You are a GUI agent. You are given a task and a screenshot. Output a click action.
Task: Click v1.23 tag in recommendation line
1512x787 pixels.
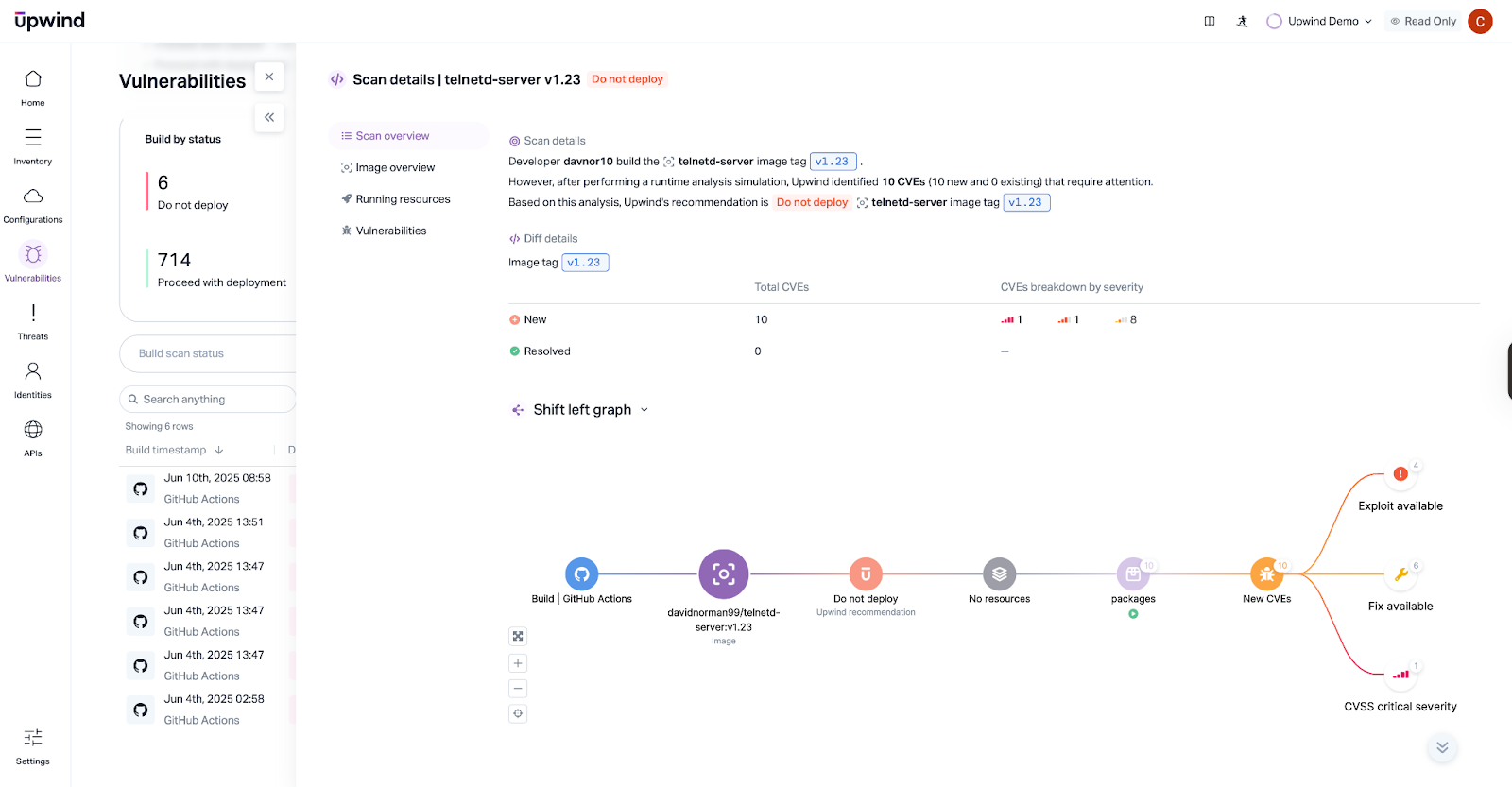point(1026,202)
